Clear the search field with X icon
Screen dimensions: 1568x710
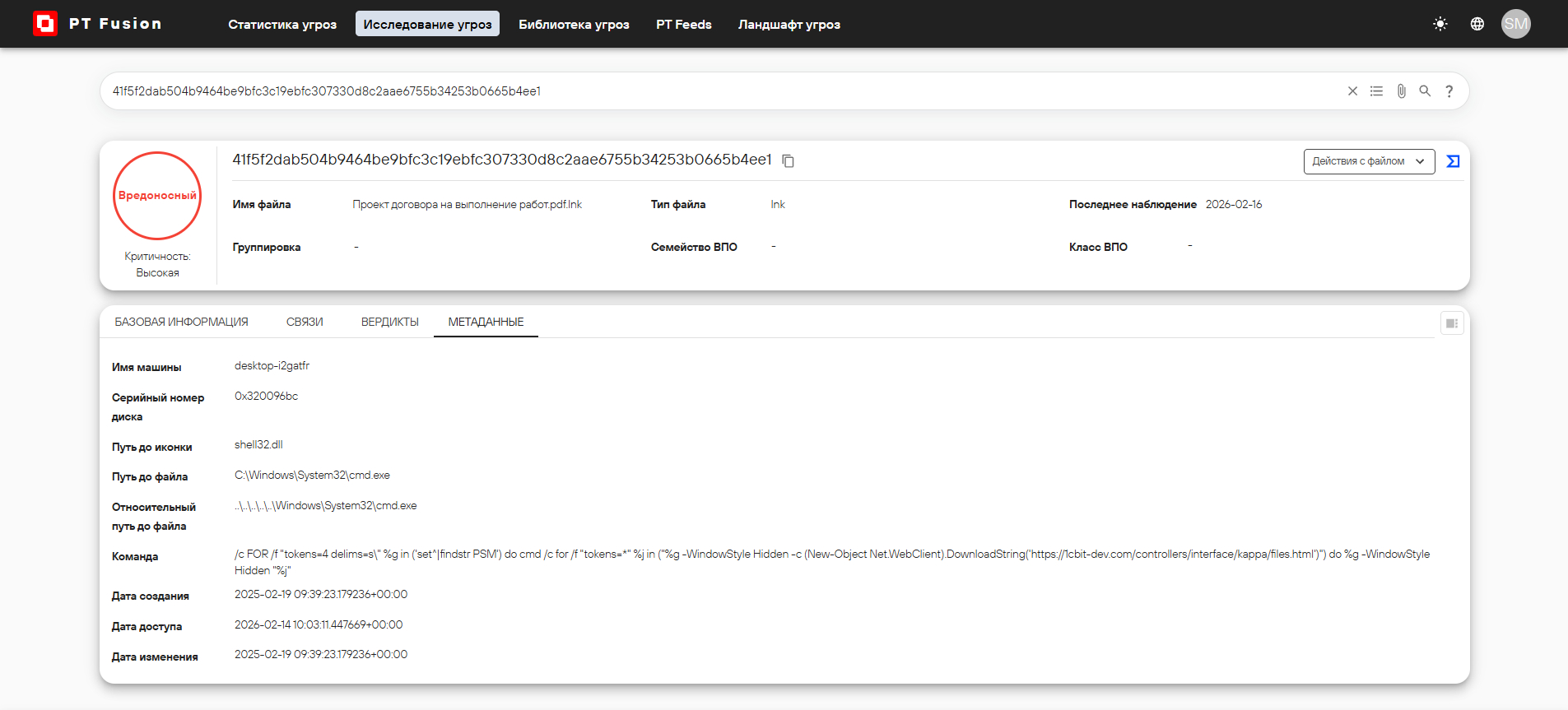coord(1352,91)
